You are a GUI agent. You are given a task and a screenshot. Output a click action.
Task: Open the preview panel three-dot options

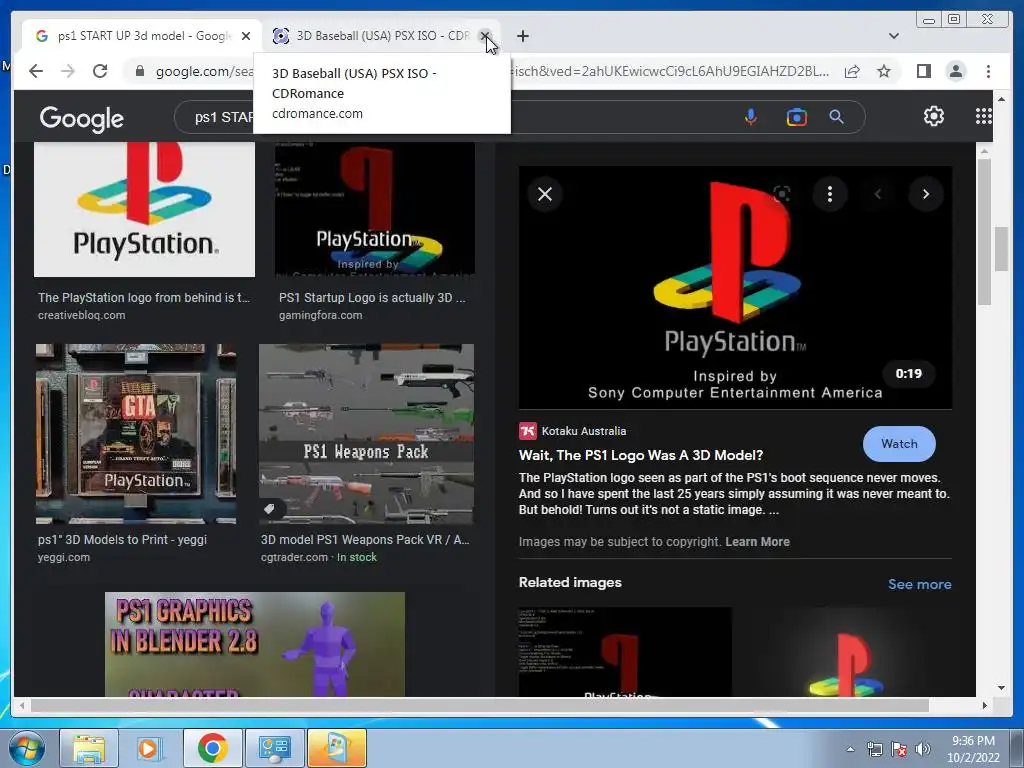click(829, 194)
